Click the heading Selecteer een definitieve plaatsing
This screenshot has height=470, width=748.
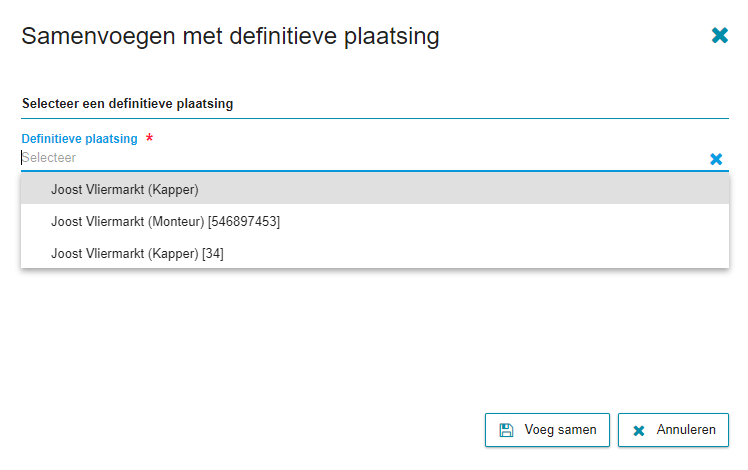pos(127,104)
